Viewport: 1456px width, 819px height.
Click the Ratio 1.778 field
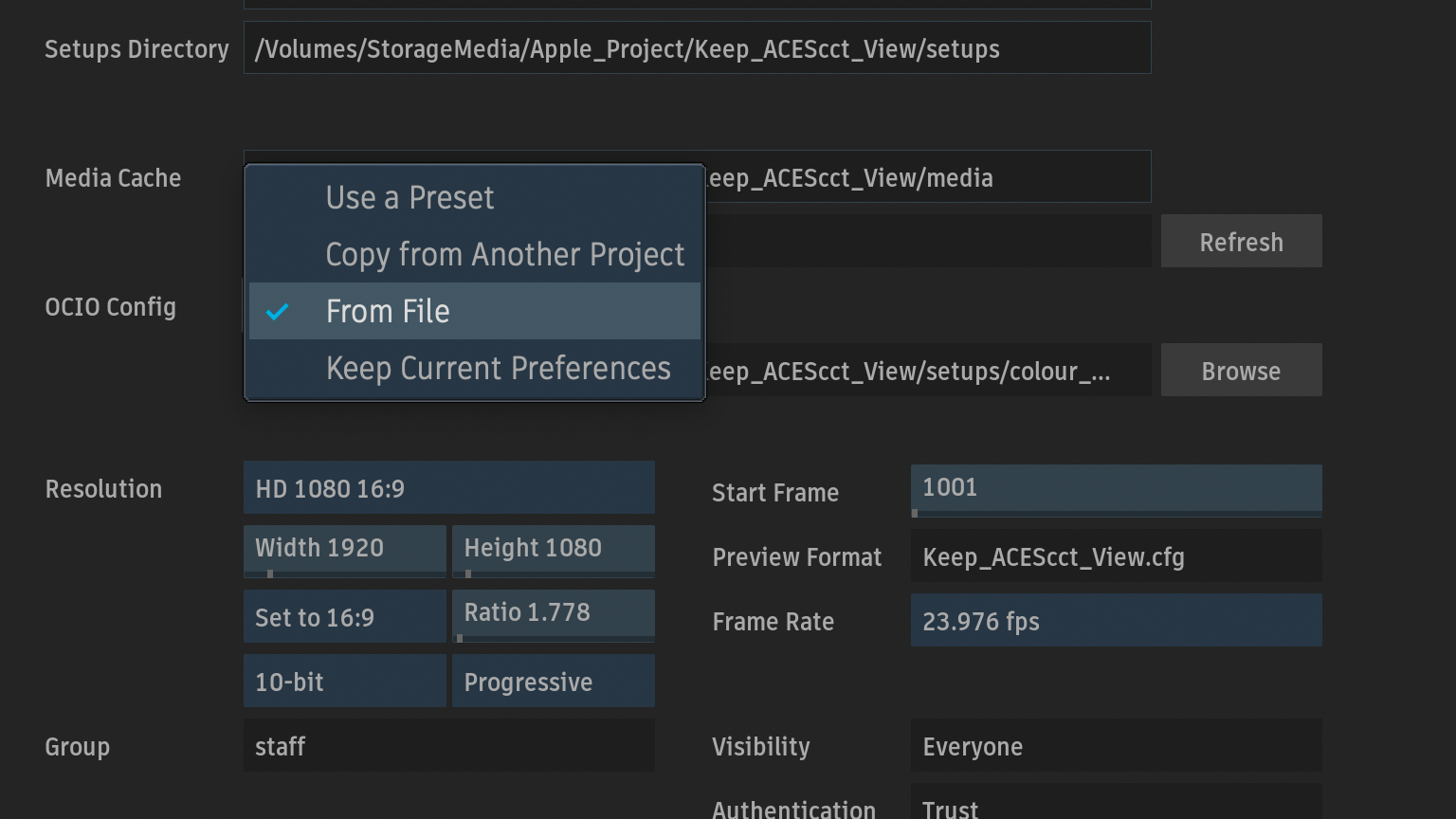[x=553, y=613]
